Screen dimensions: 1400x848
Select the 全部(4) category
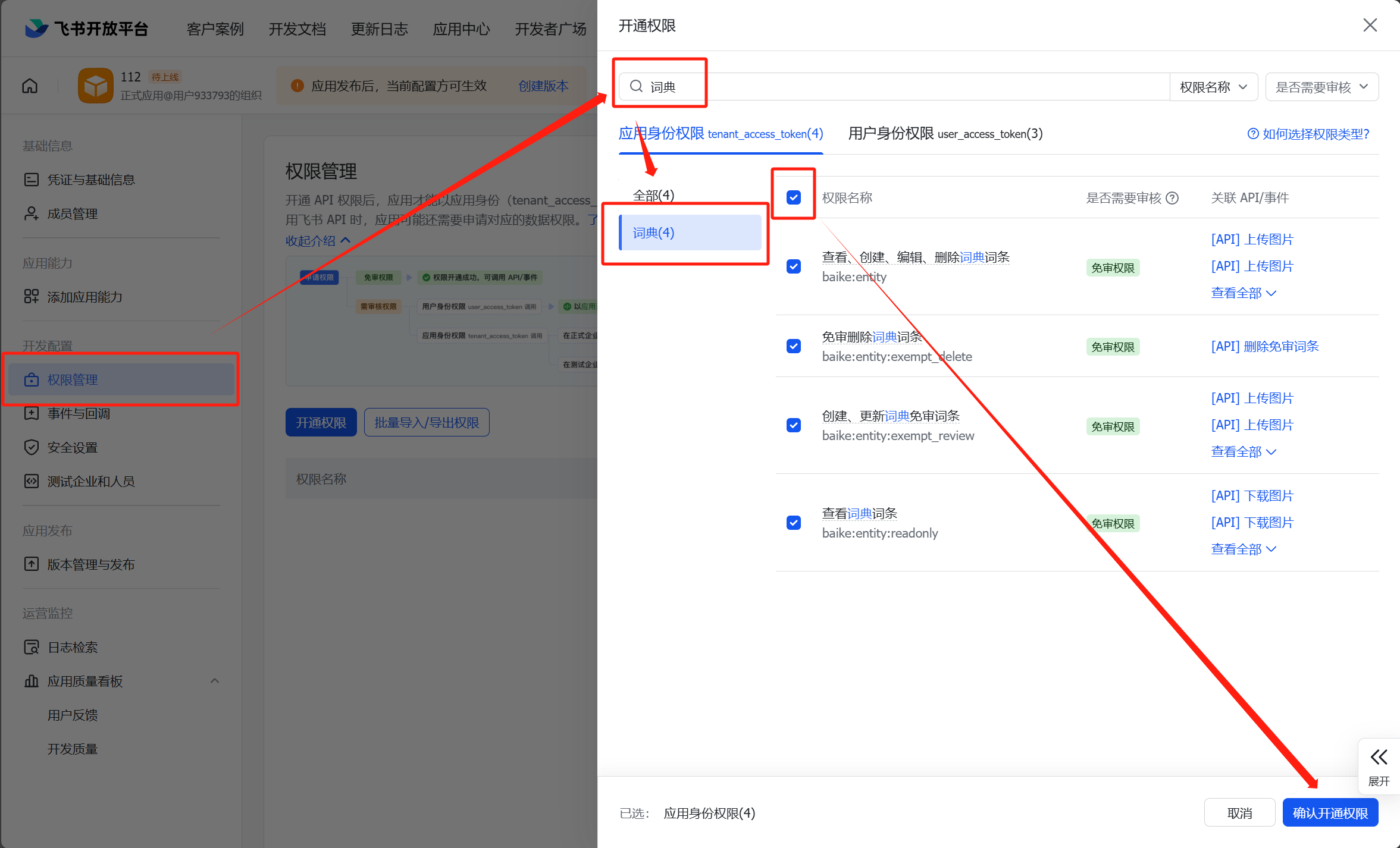tap(653, 195)
